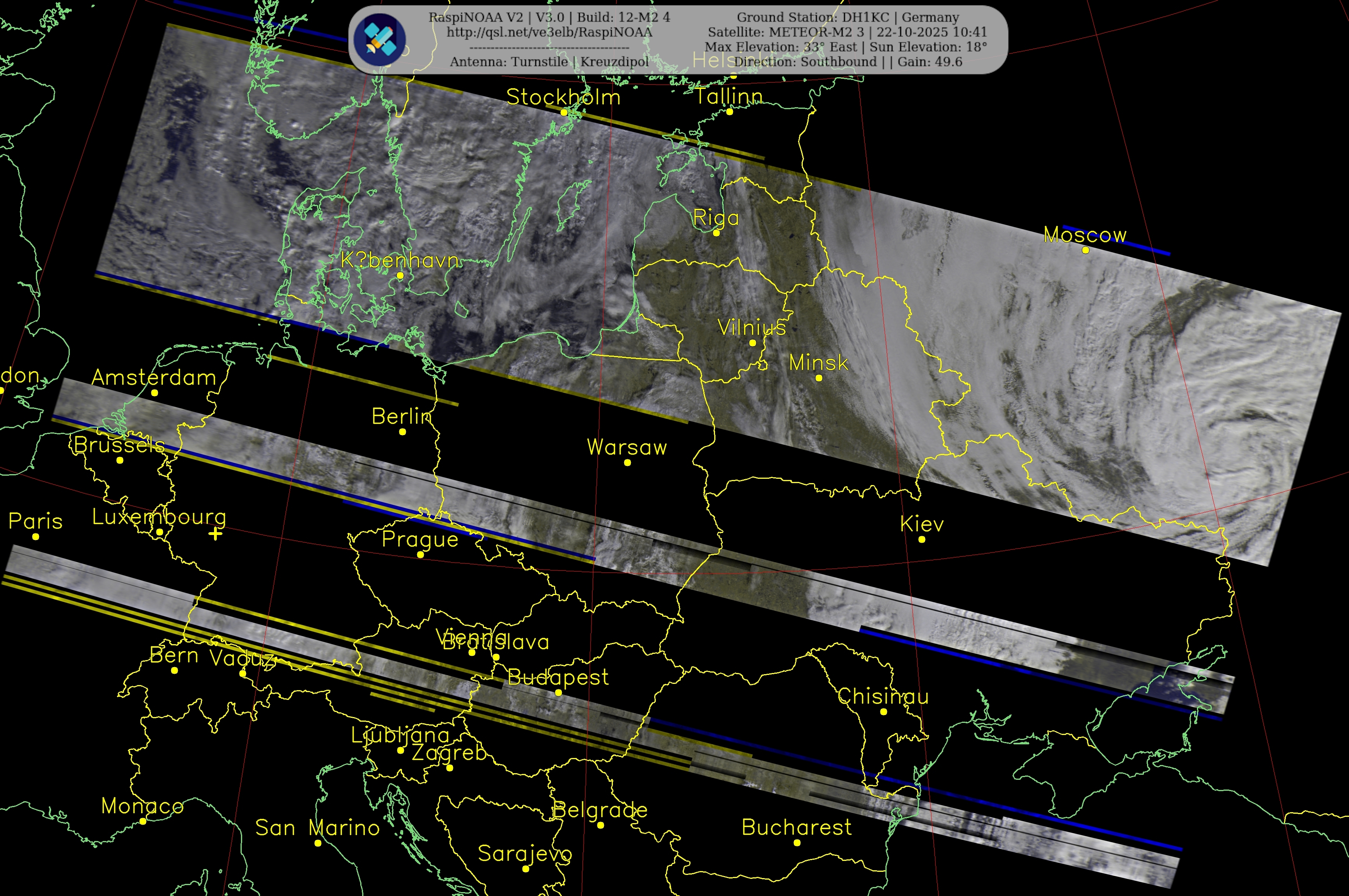Click the Tallinn city dot marker
The image size is (1349, 896).
pyautogui.click(x=729, y=112)
